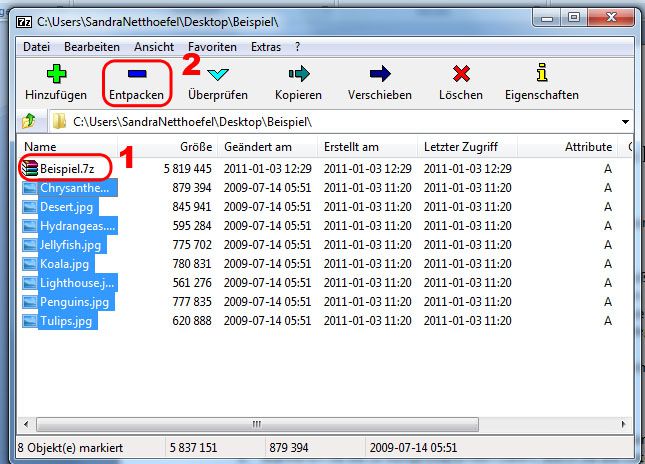The image size is (645, 464).
Task: Sort by the Name column header
Action: [67, 147]
